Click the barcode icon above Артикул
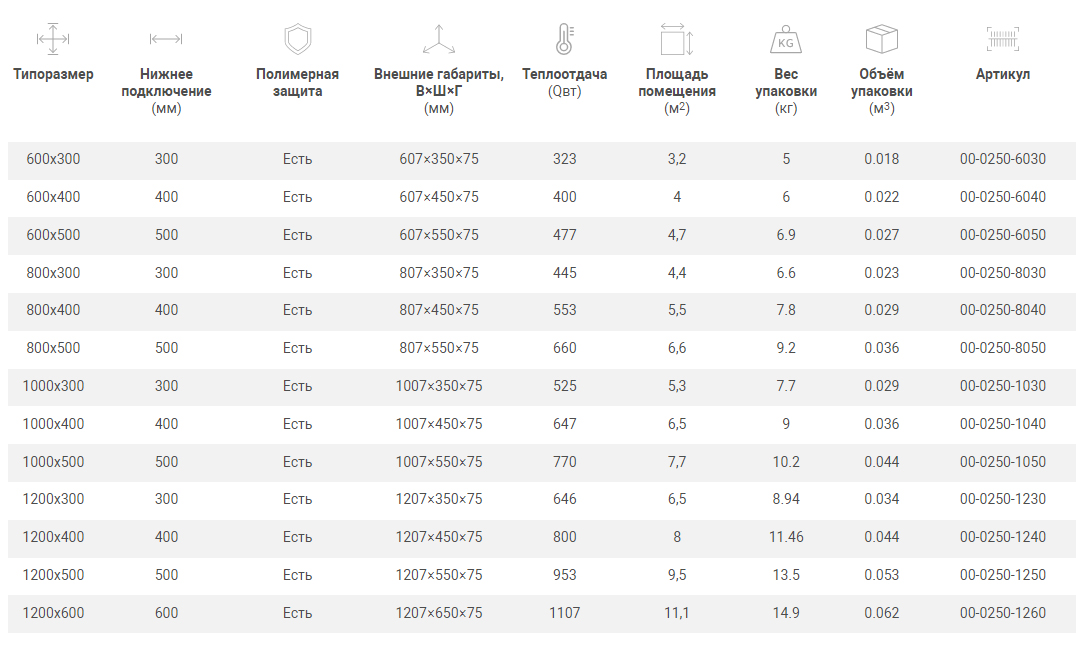The width and height of the screenshot is (1076, 664). 1002,40
